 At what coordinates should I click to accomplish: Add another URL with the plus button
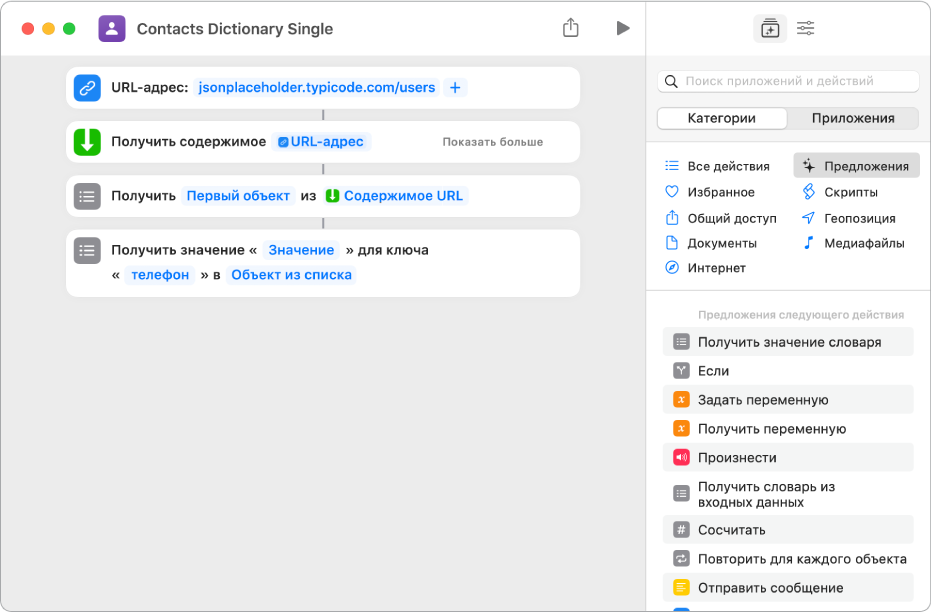click(x=455, y=88)
